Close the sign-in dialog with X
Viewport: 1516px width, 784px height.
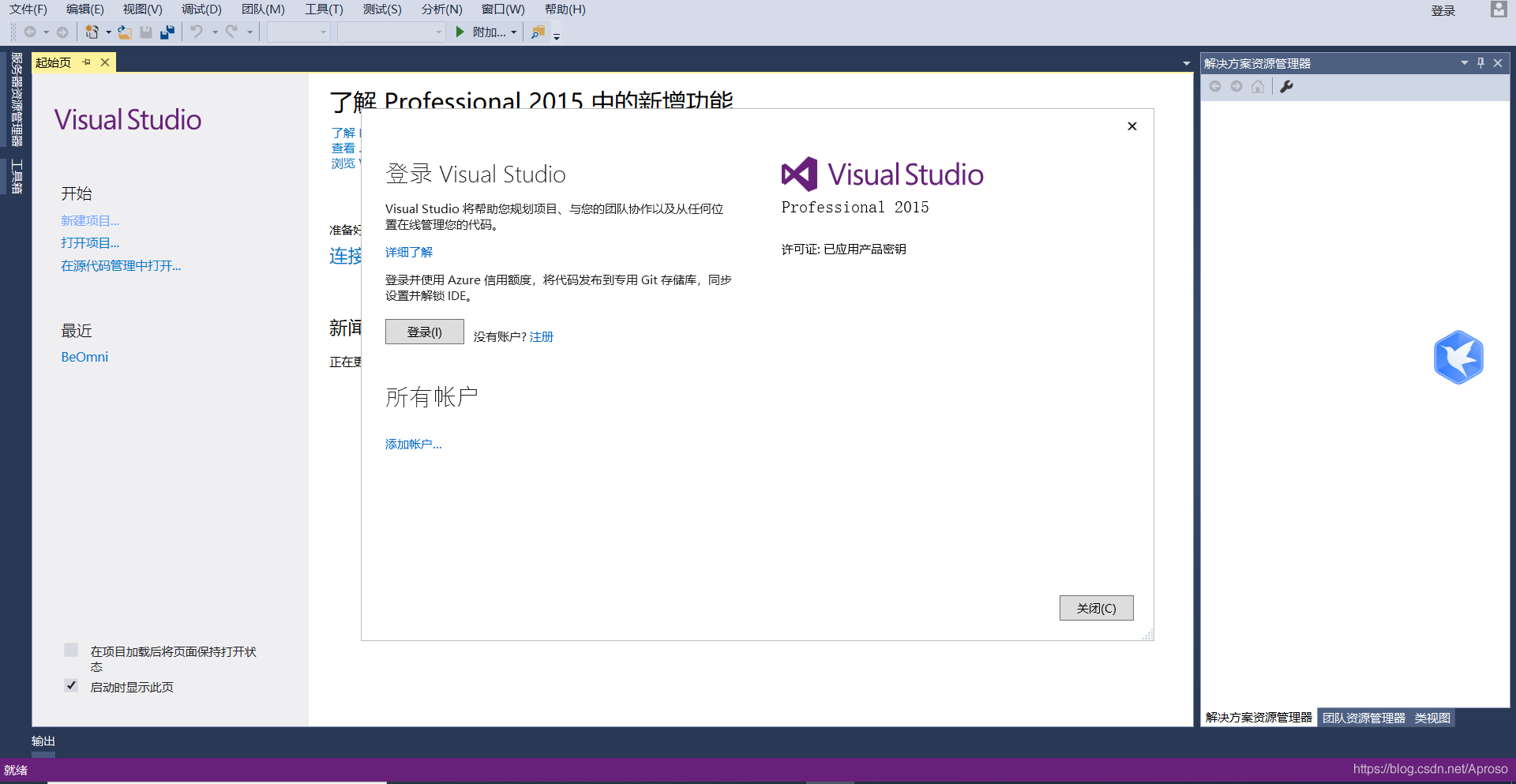pos(1132,126)
